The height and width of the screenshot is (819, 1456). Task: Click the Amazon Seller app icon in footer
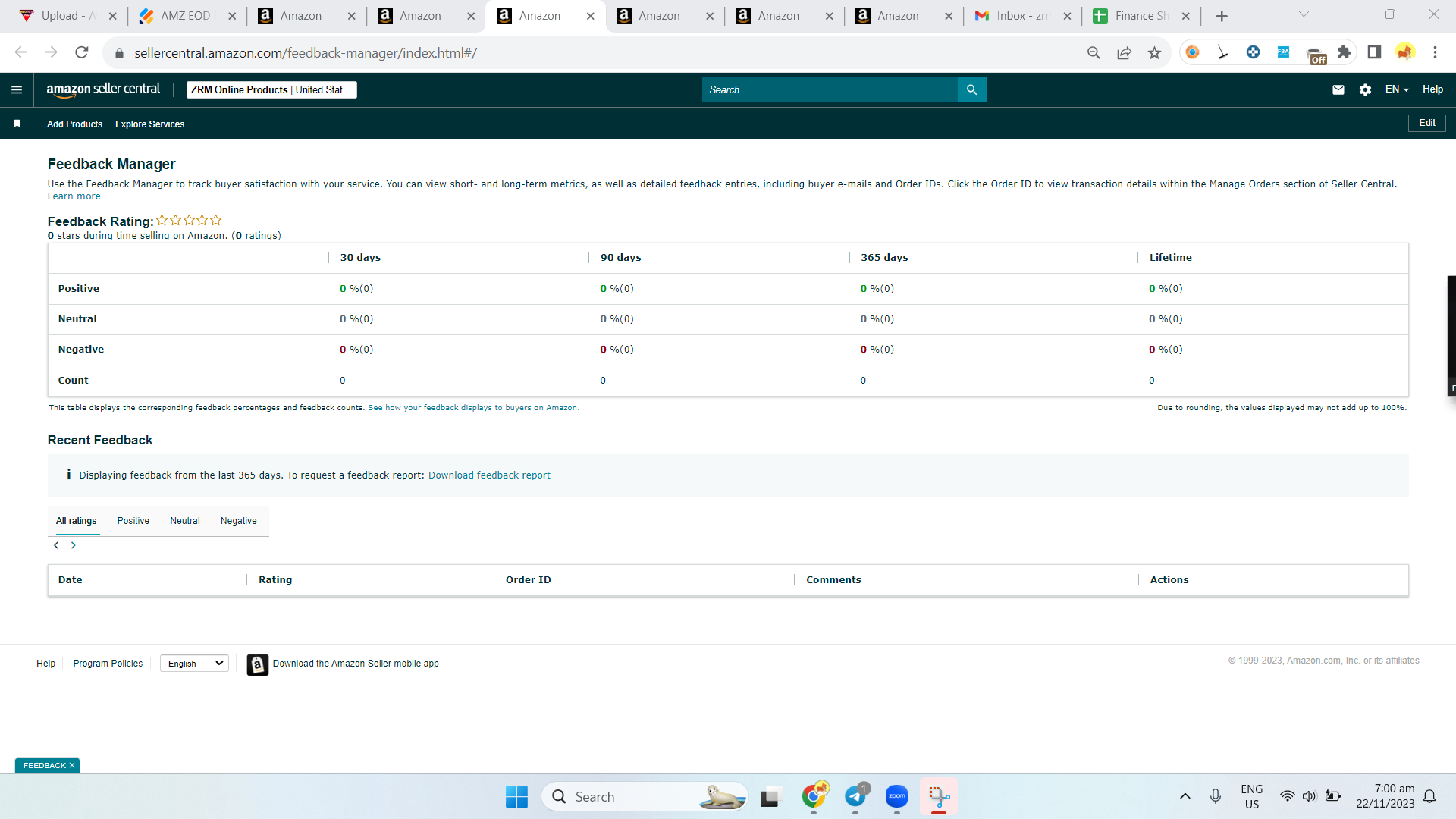click(x=258, y=664)
